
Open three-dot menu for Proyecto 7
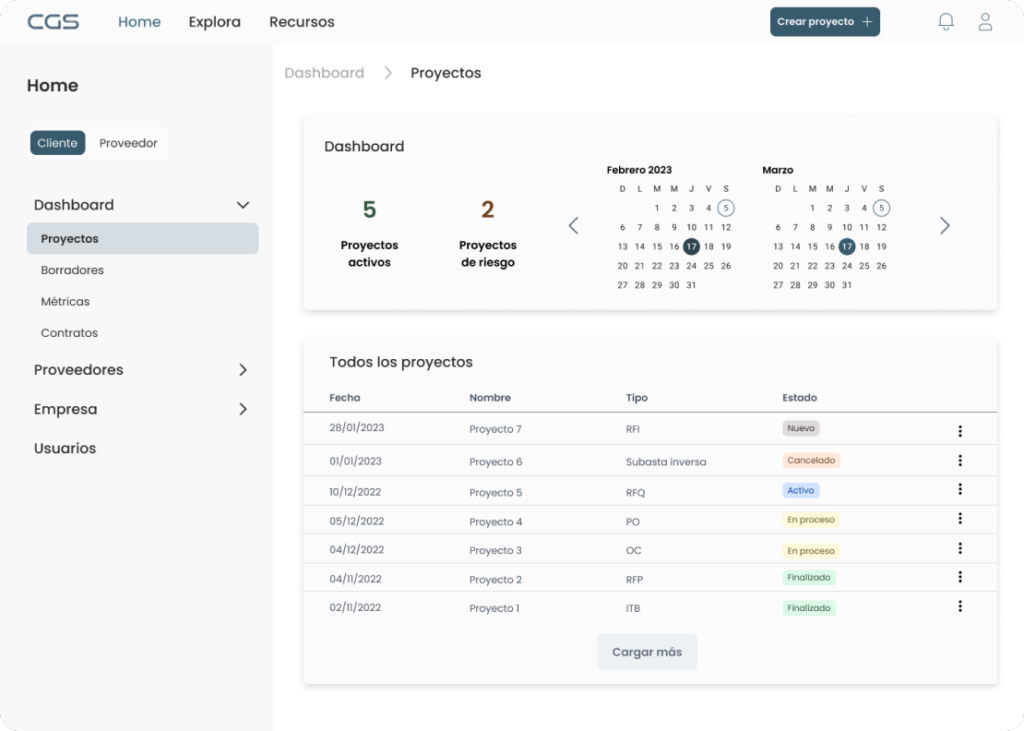960,431
